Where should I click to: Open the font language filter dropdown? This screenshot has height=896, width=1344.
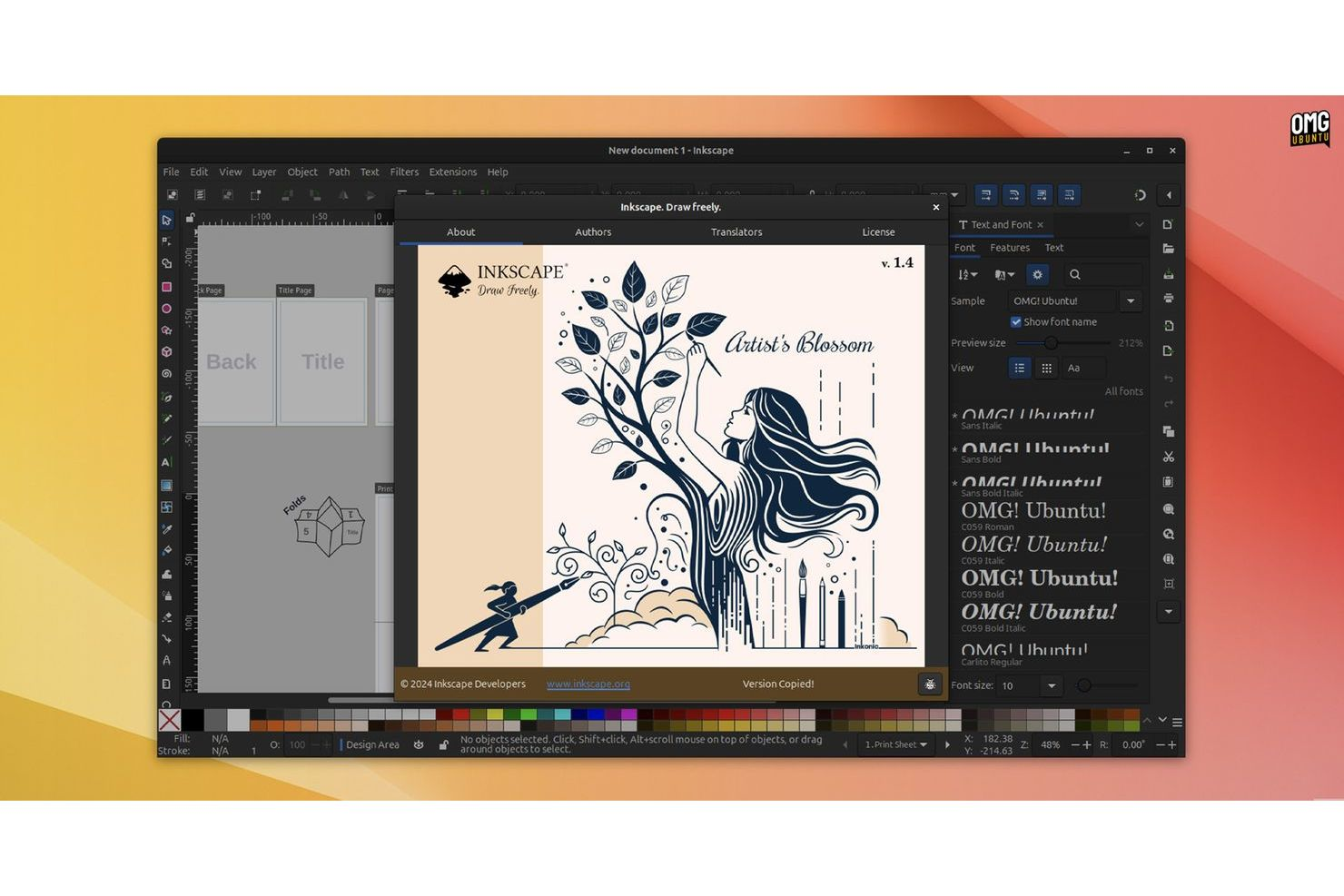pyautogui.click(x=1004, y=274)
